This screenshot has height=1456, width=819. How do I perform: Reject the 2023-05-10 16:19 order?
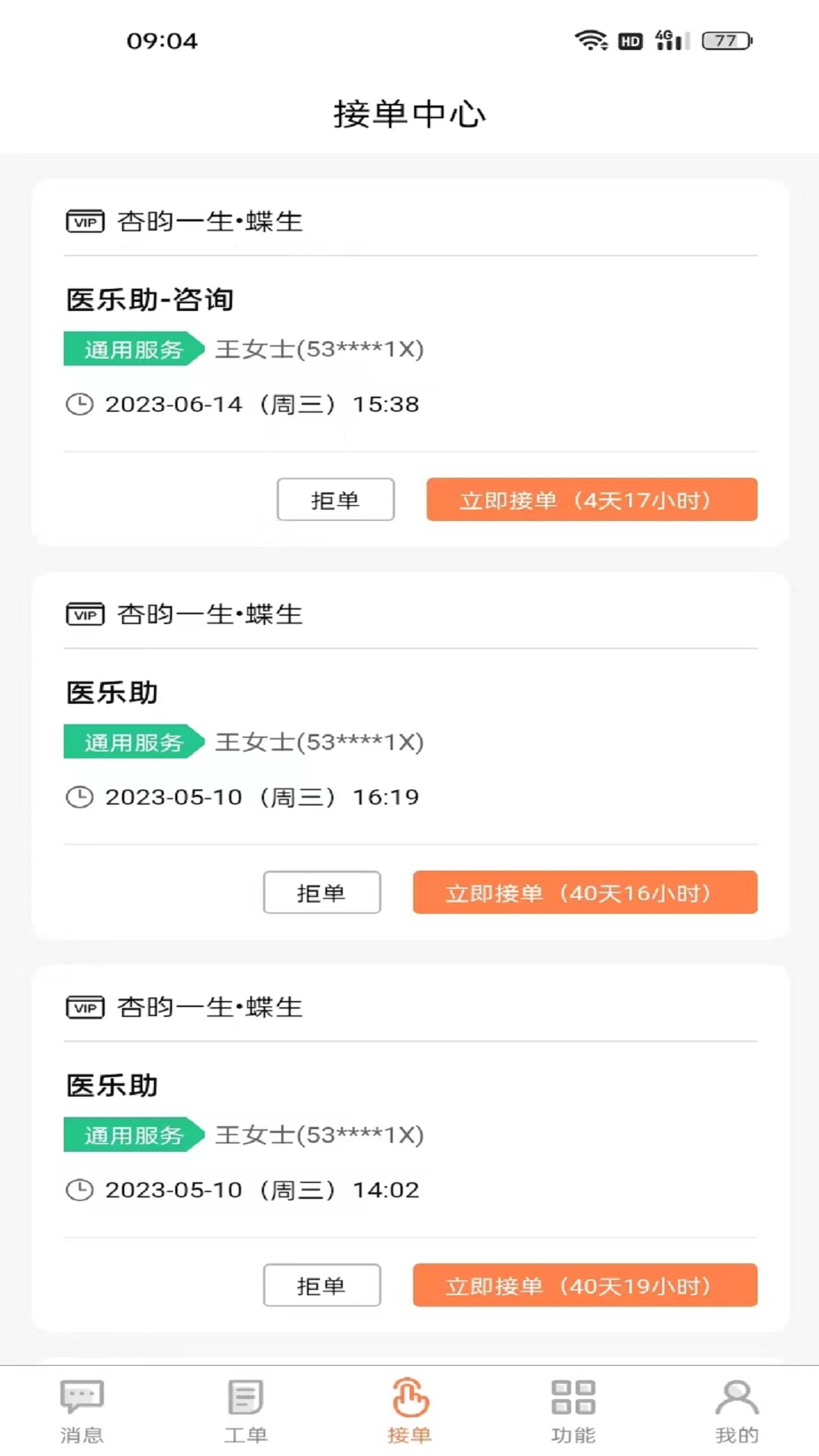point(322,893)
